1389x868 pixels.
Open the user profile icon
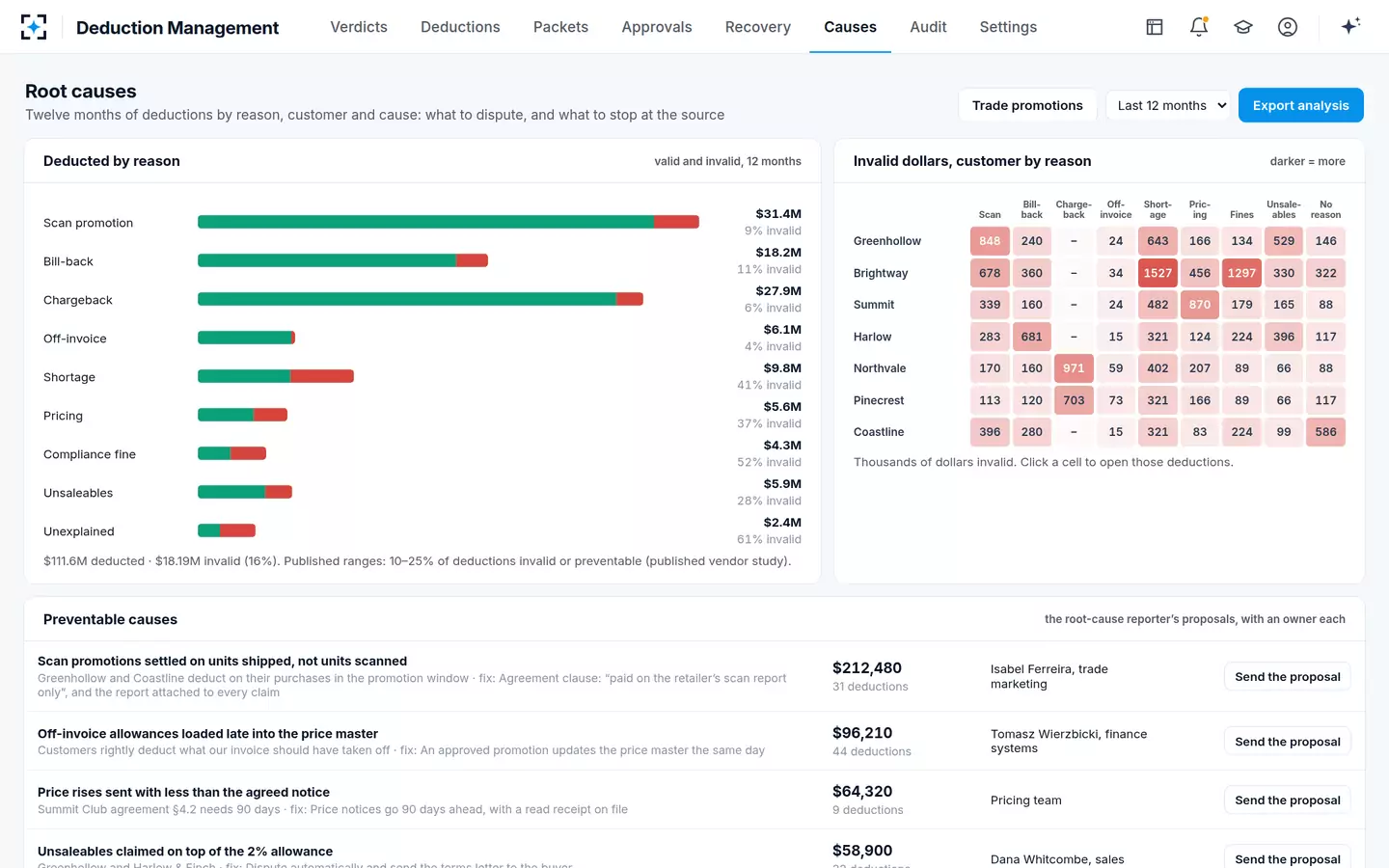(x=1288, y=27)
